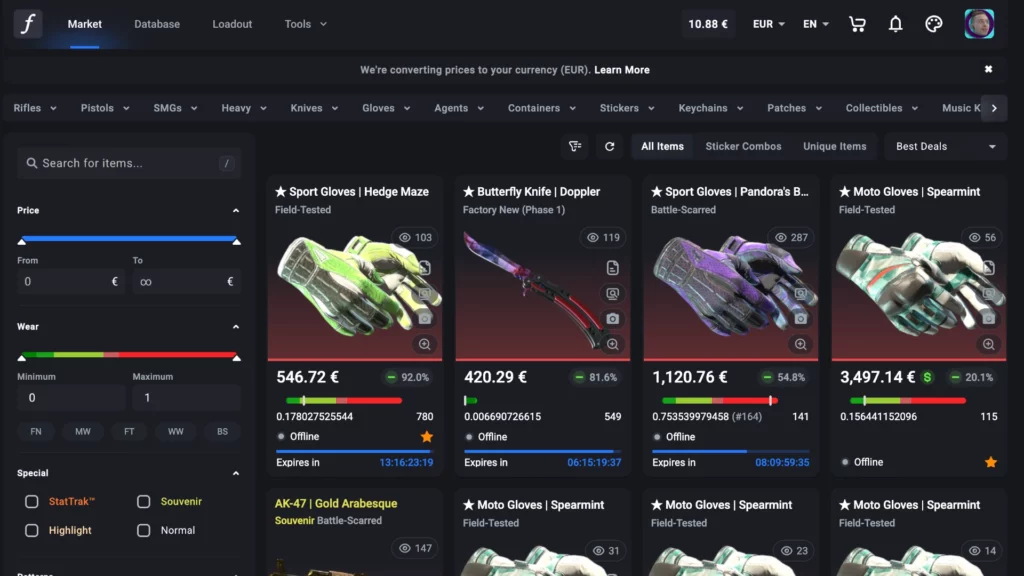
Task: Open the Tools dropdown menu
Action: (x=306, y=24)
